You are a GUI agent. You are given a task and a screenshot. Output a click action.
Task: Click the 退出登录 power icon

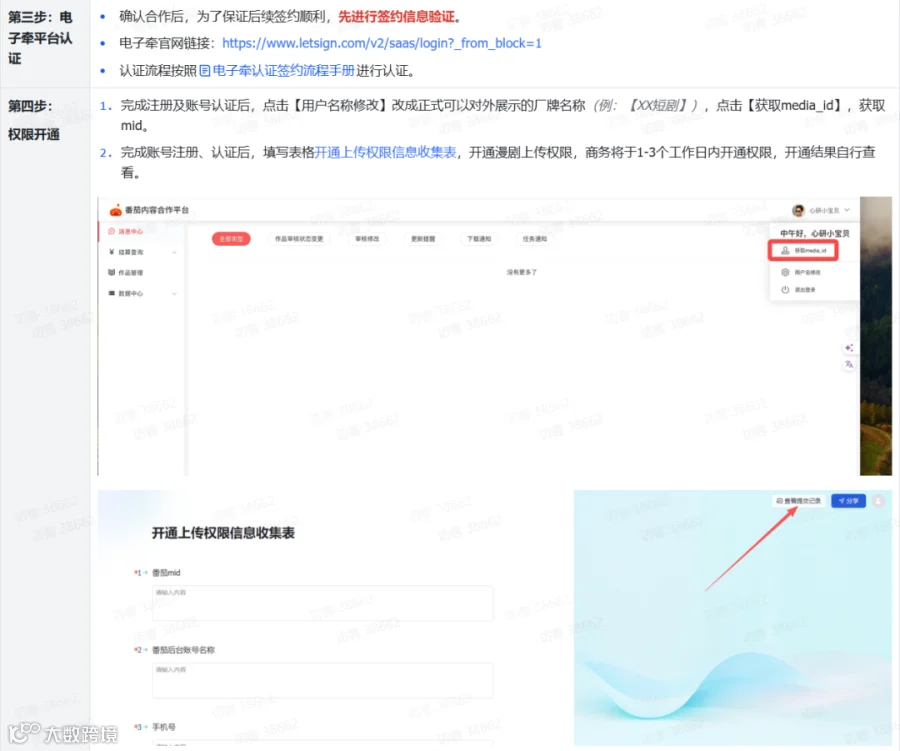(785, 290)
